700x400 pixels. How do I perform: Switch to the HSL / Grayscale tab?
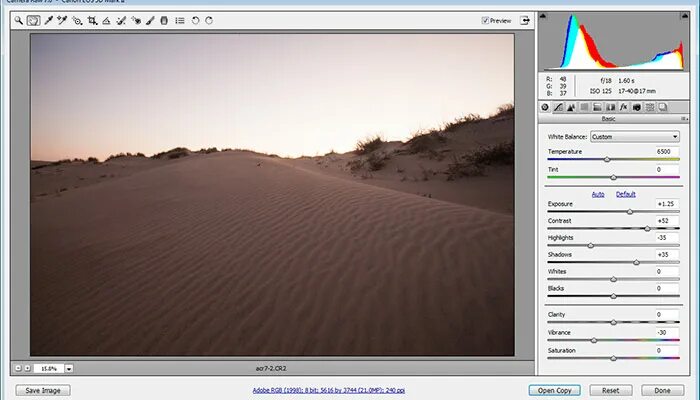tap(584, 107)
